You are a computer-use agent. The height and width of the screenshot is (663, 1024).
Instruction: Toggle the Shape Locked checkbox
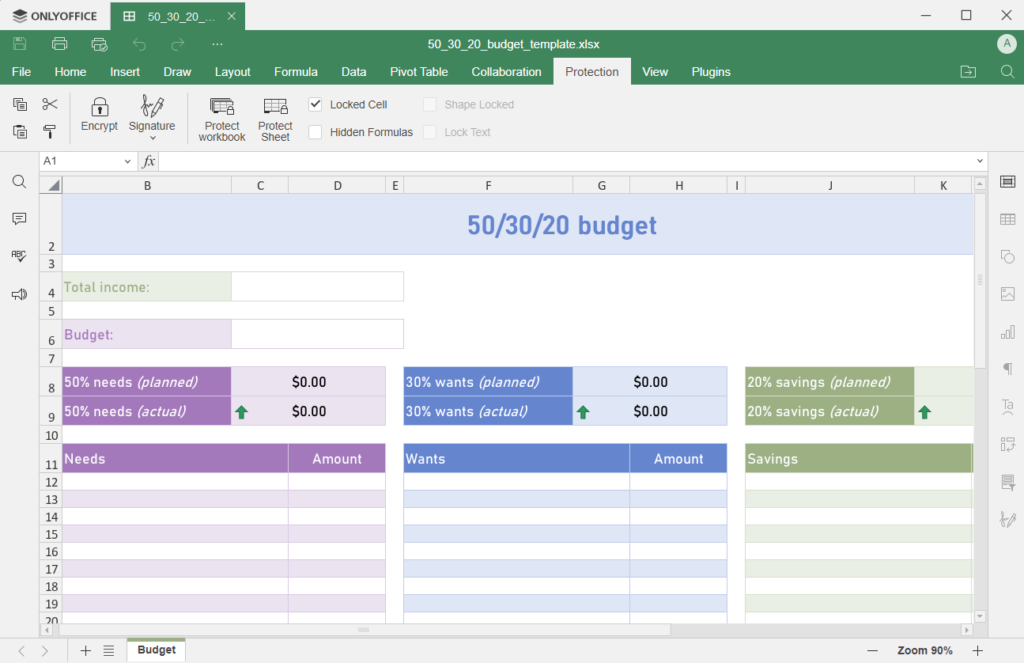click(x=430, y=104)
